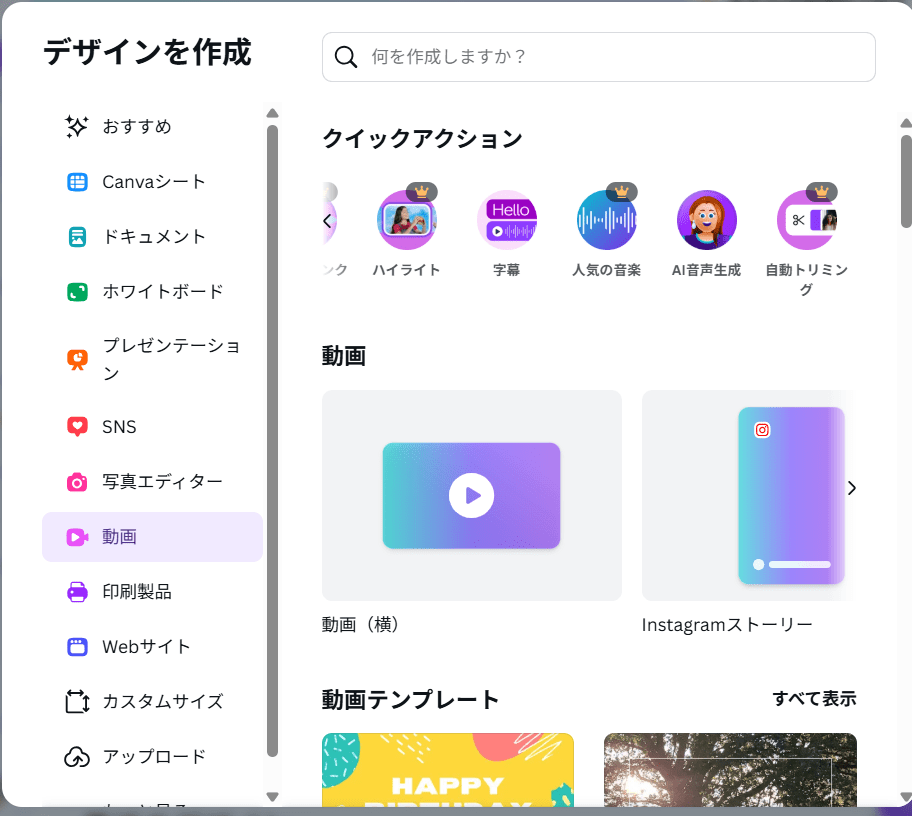Open the 人気の音楽 waveform icon

click(x=607, y=220)
